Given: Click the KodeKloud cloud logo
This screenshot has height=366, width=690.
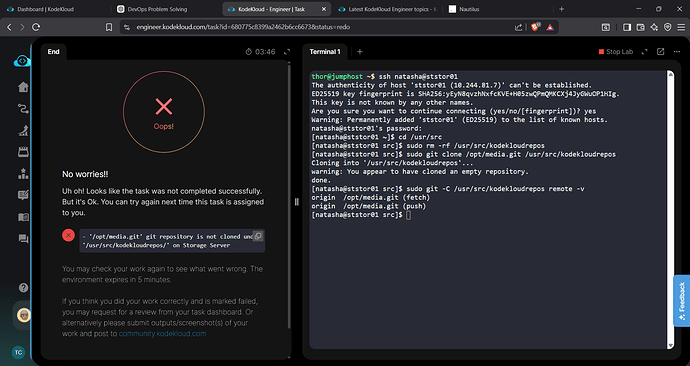Looking at the screenshot, I should [x=22, y=61].
